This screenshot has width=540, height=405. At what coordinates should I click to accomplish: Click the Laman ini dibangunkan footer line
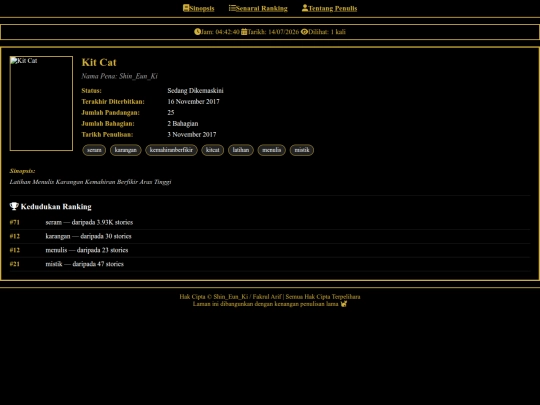click(x=270, y=304)
